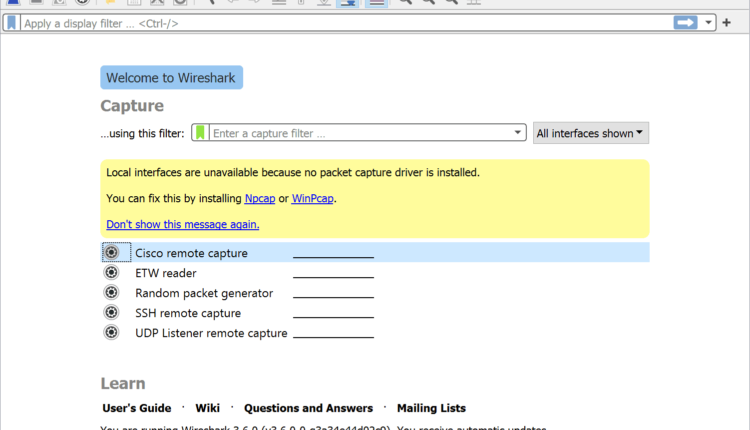750x430 pixels.
Task: Open the Questions and Answers link
Action: (309, 408)
